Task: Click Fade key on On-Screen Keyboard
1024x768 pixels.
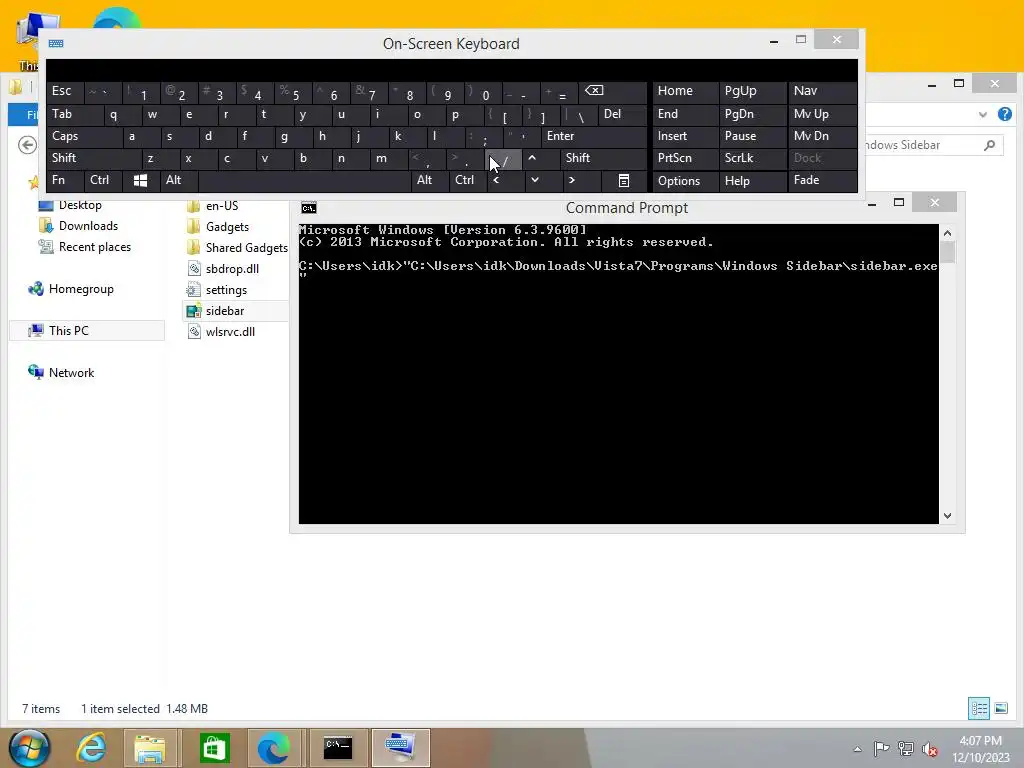Action: [x=822, y=180]
